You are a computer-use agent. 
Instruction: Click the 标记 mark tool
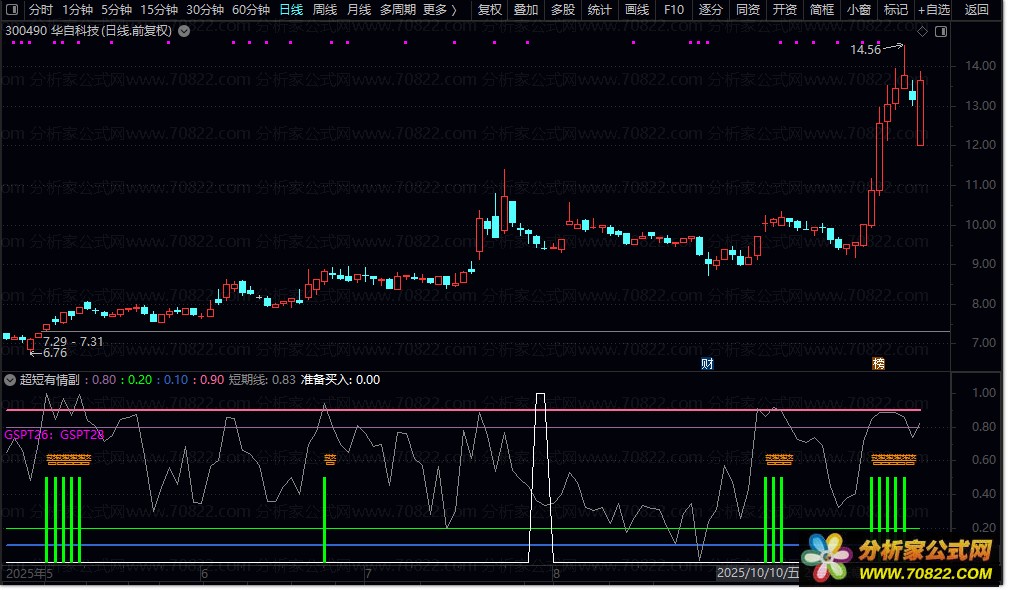tap(896, 10)
